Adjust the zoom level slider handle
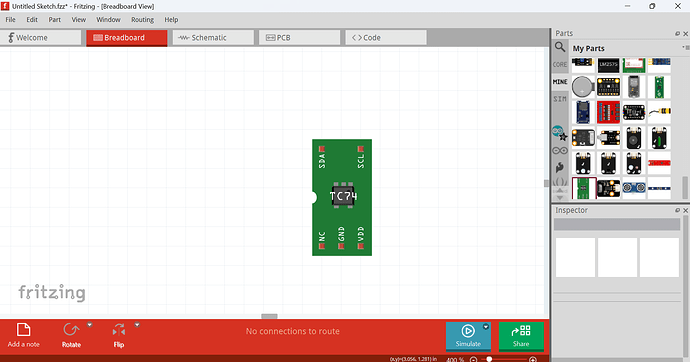Screen dimensions: 690x362 (489, 359)
